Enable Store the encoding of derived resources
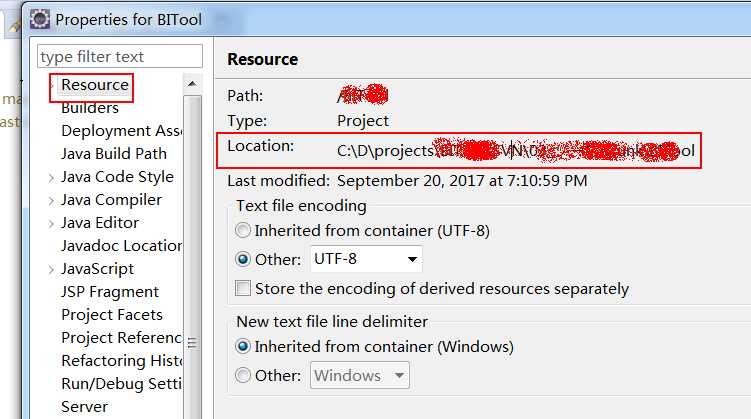Screen dimensions: 751x419 coord(243,289)
